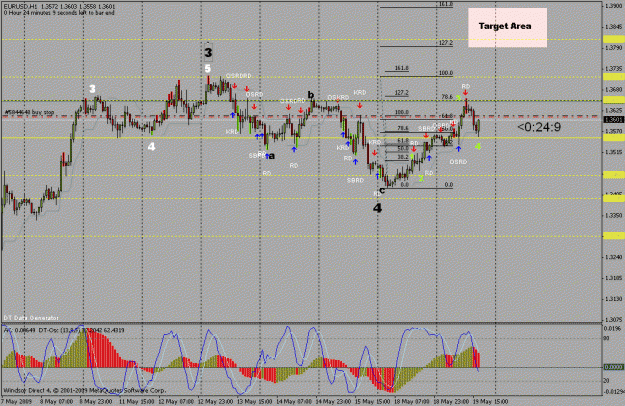This screenshot has width=625, height=406.
Task: Click the large black wave 4 label
Action: (x=377, y=208)
